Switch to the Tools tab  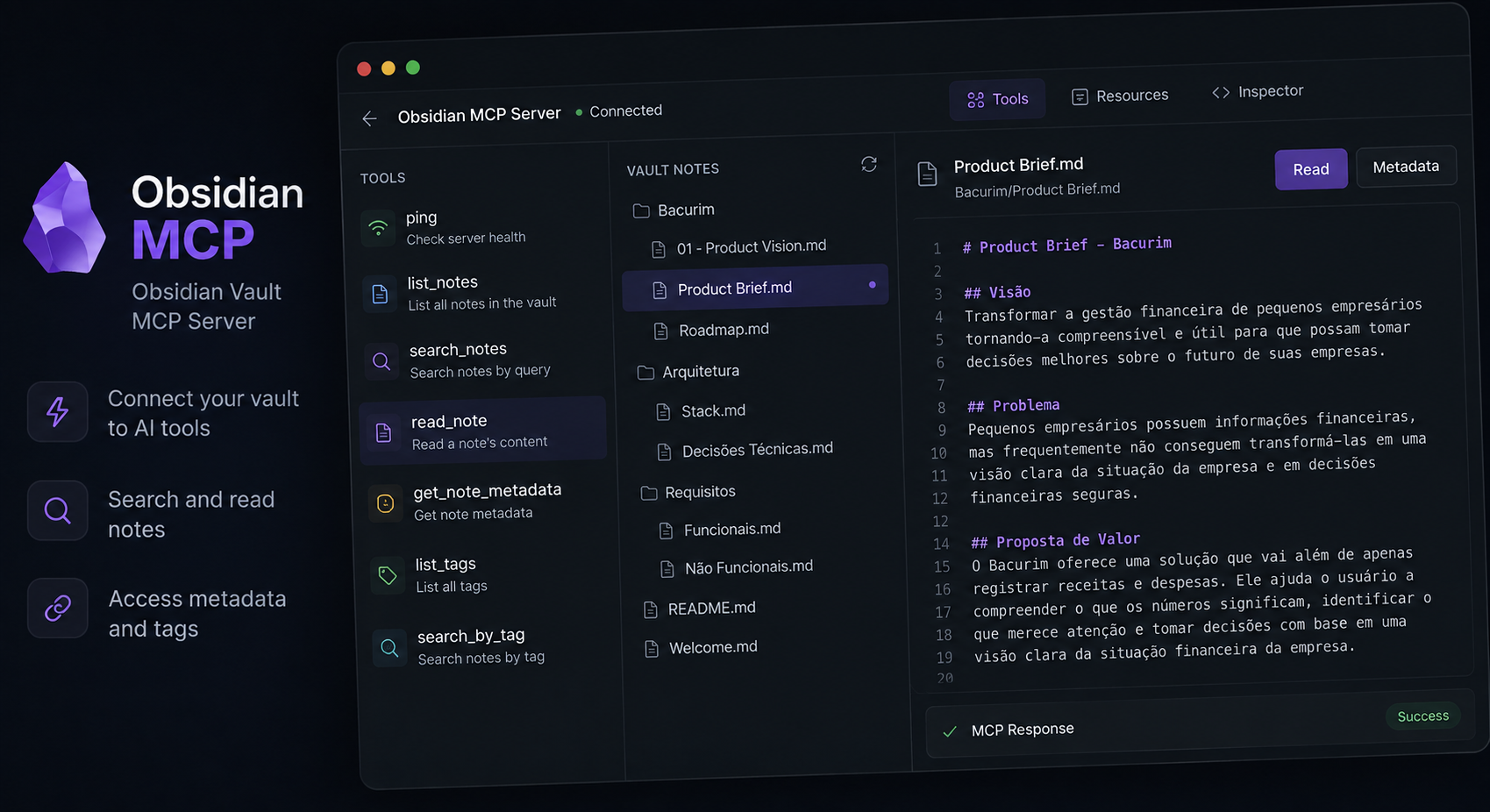coord(998,99)
